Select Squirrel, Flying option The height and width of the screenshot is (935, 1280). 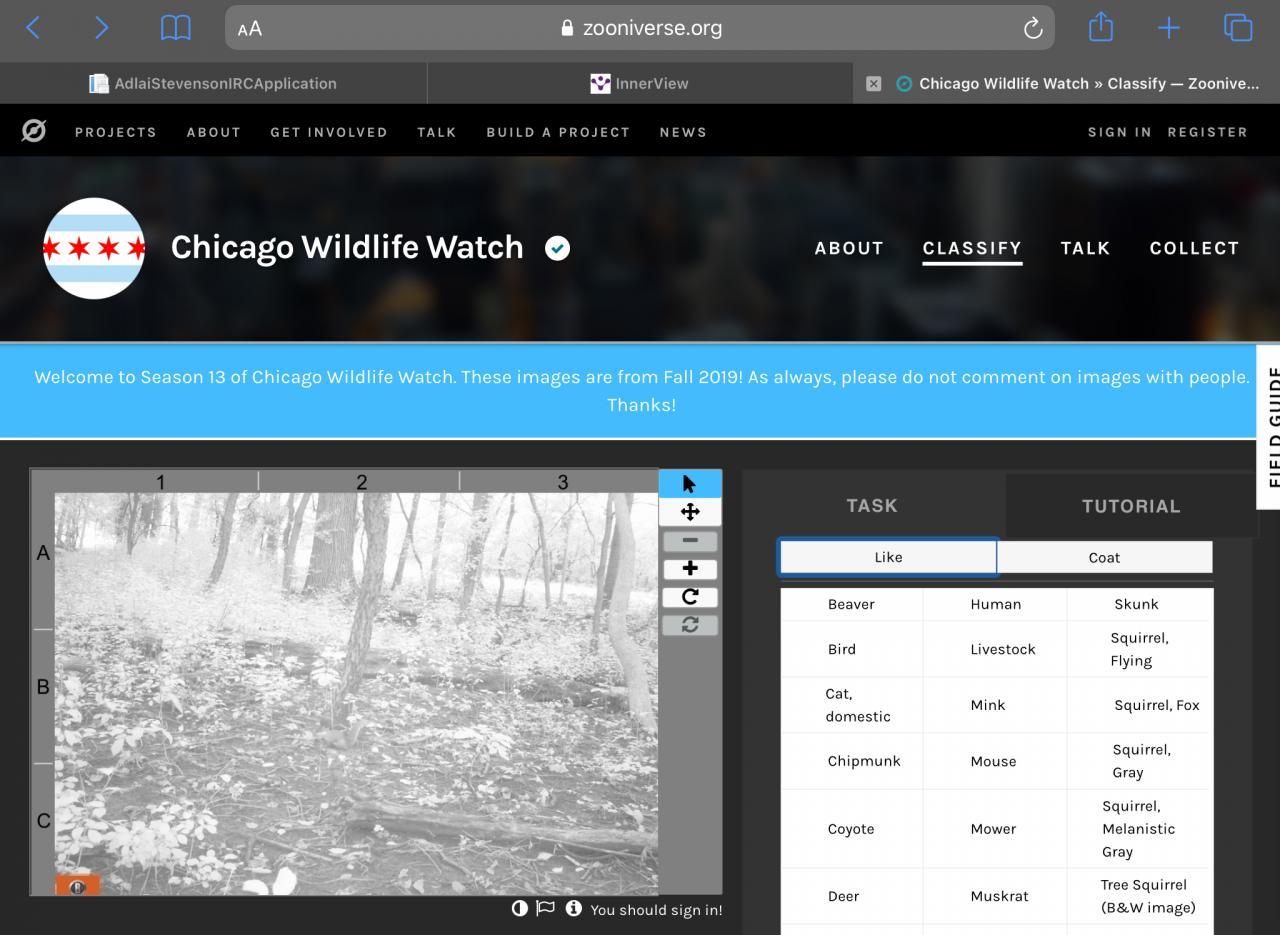pos(1139,649)
